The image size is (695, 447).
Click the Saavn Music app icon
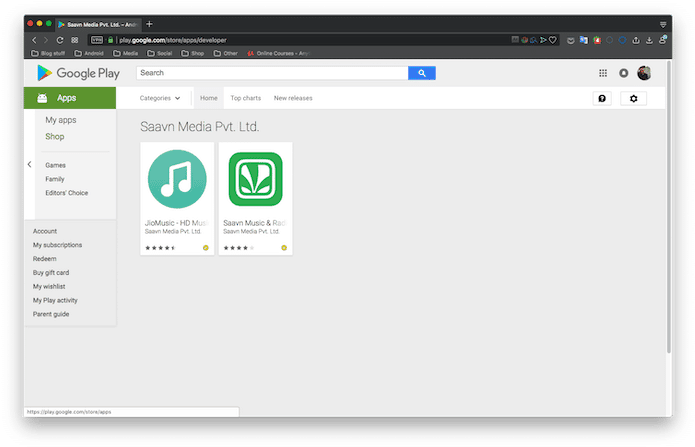[x=256, y=179]
